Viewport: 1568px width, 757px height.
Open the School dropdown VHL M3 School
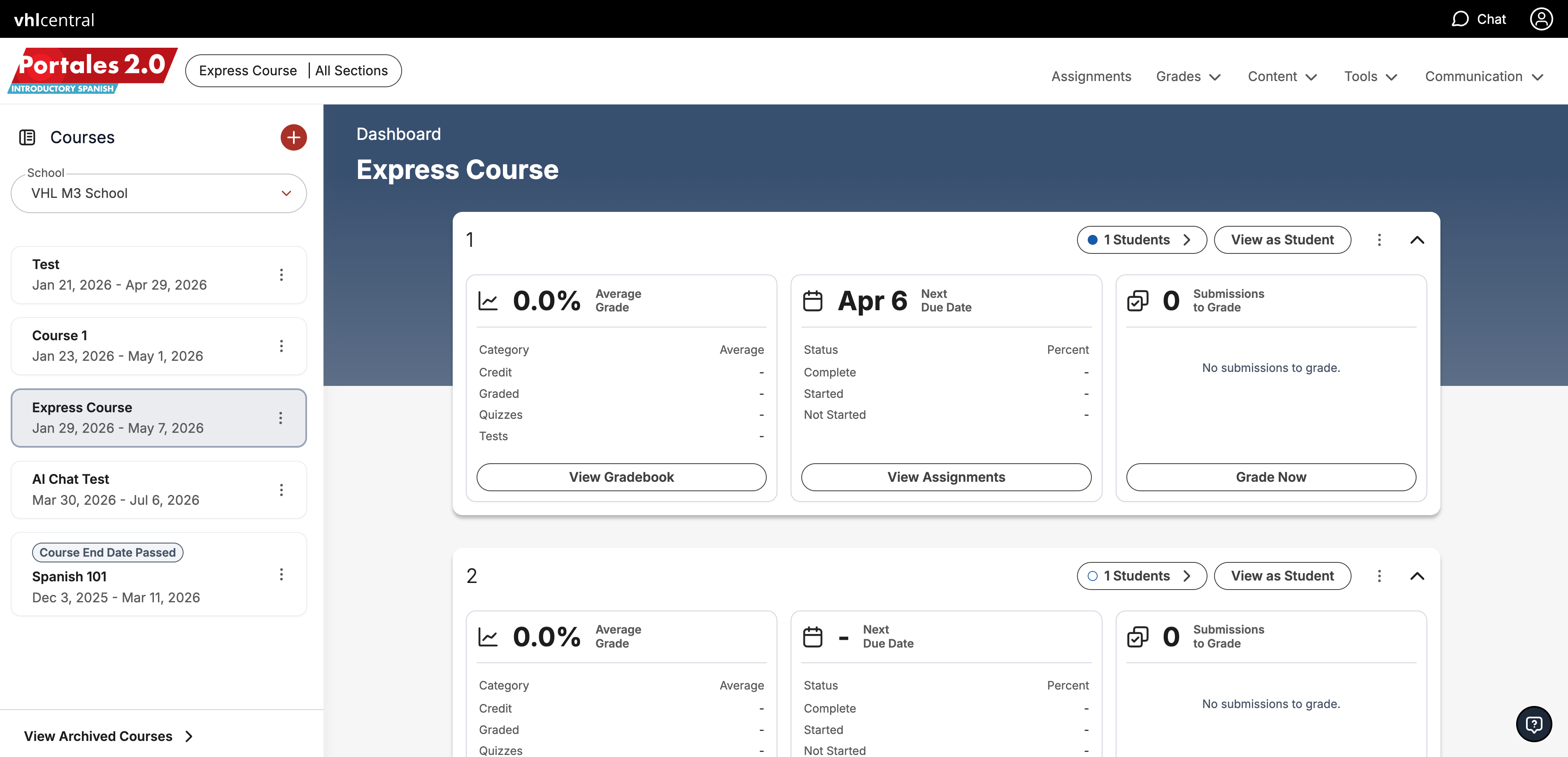(x=159, y=193)
